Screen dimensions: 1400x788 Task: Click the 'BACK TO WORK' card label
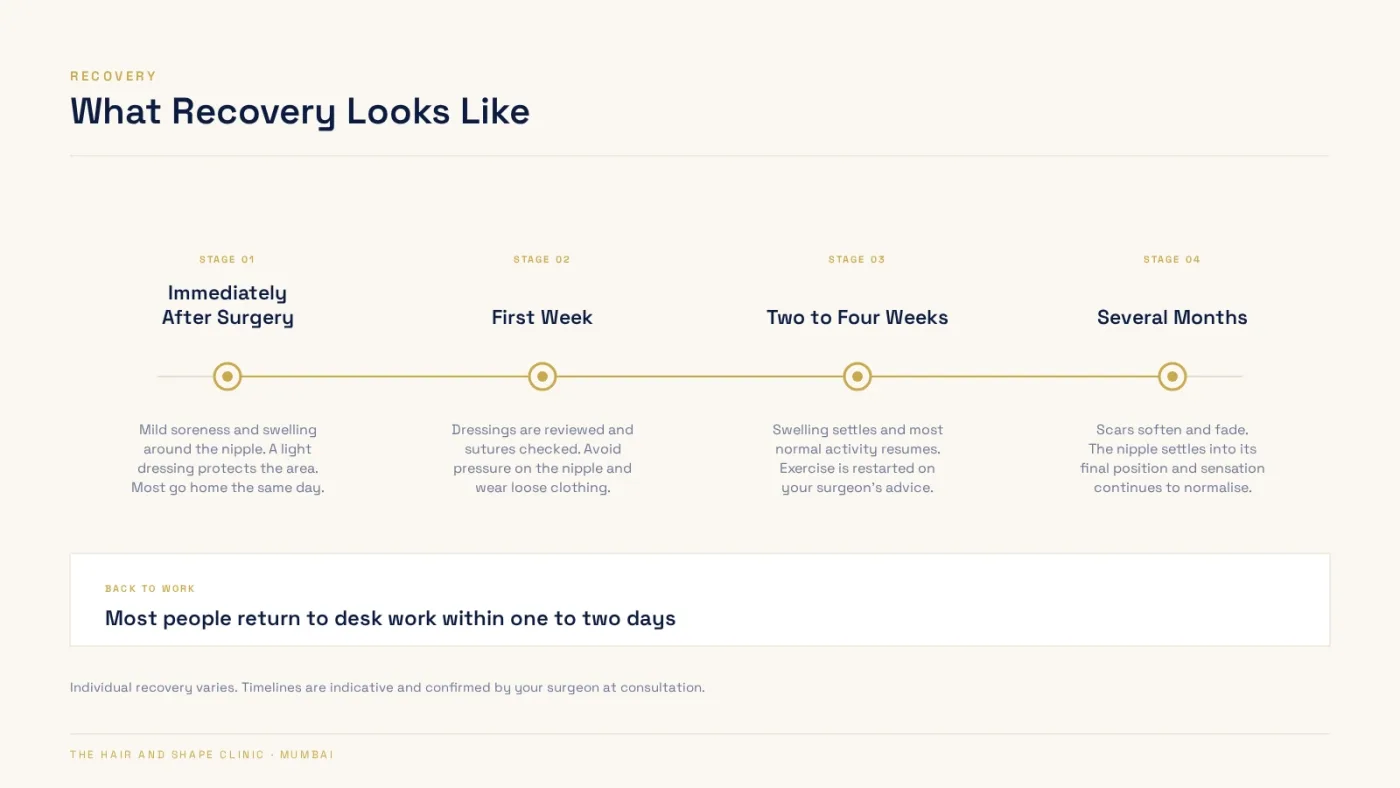coord(150,589)
